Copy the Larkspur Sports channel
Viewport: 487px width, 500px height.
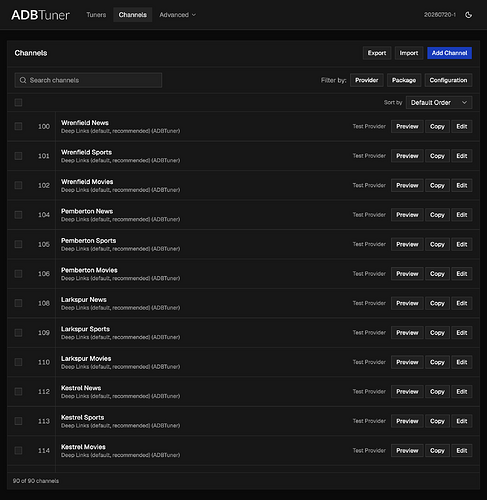(x=437, y=333)
